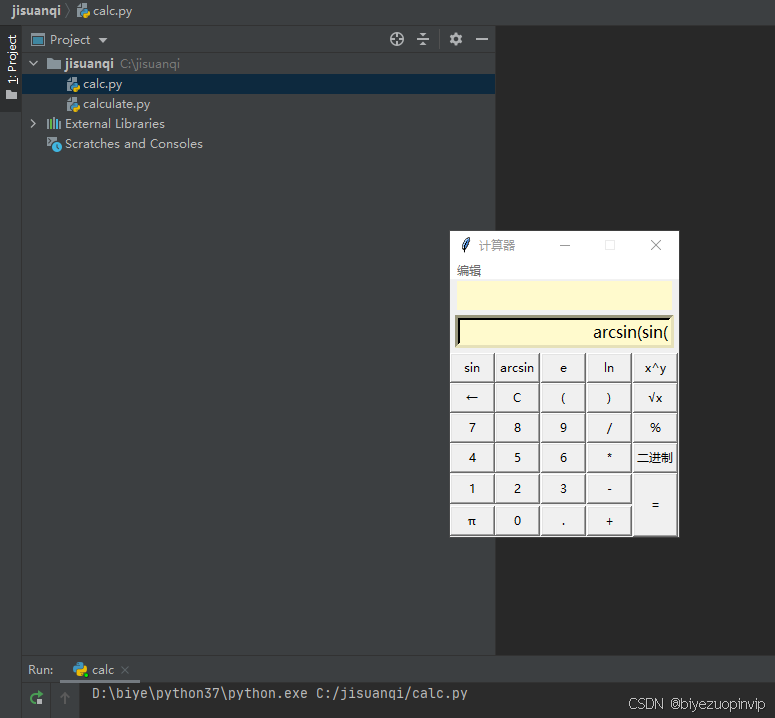Click the python.exe command line in console
Screen dimensions: 775x718
point(279,693)
